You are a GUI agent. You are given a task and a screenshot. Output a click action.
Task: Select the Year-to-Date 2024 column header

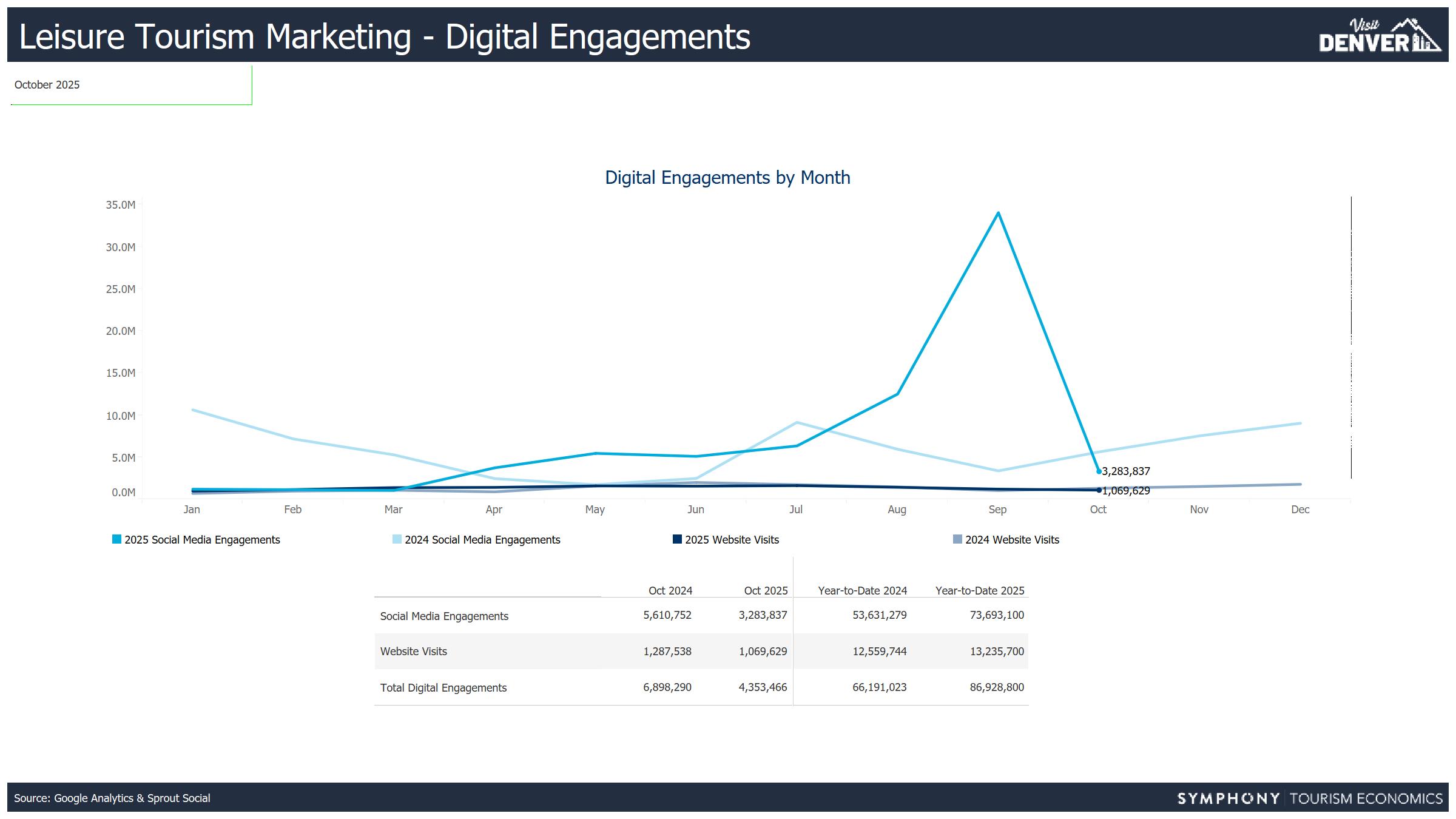coord(862,590)
